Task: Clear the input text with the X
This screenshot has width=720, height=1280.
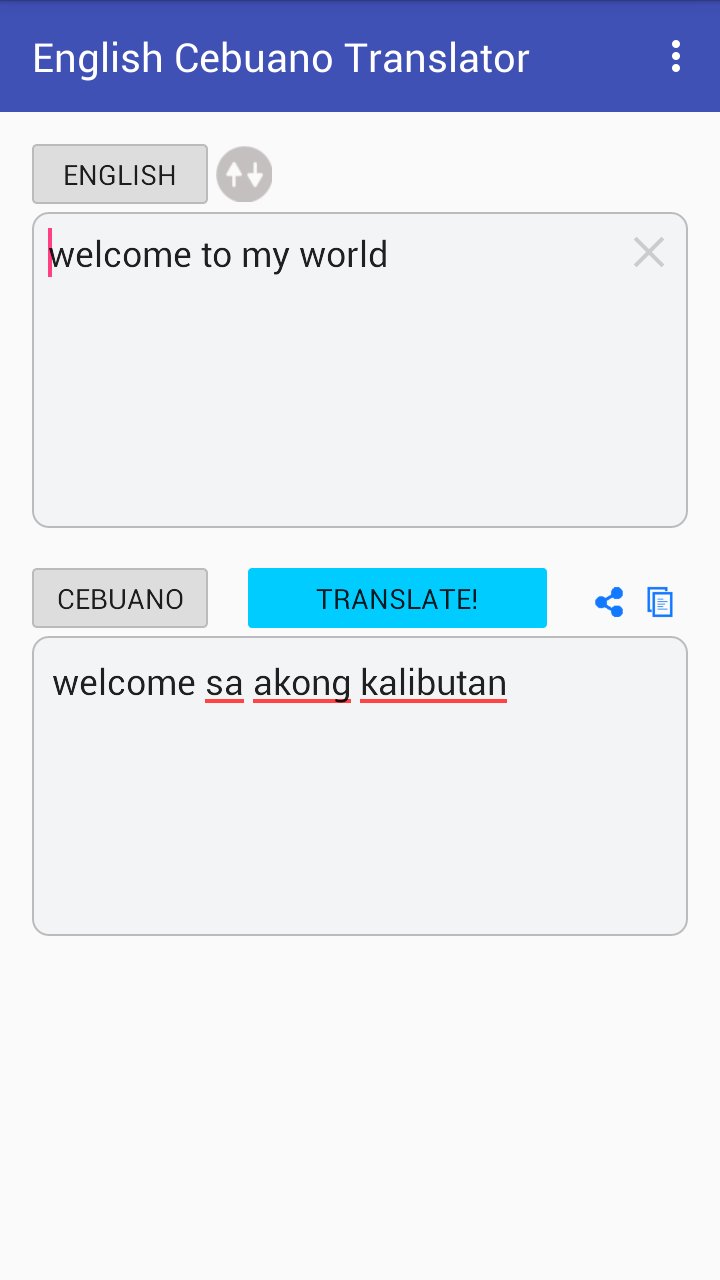Action: click(x=649, y=253)
